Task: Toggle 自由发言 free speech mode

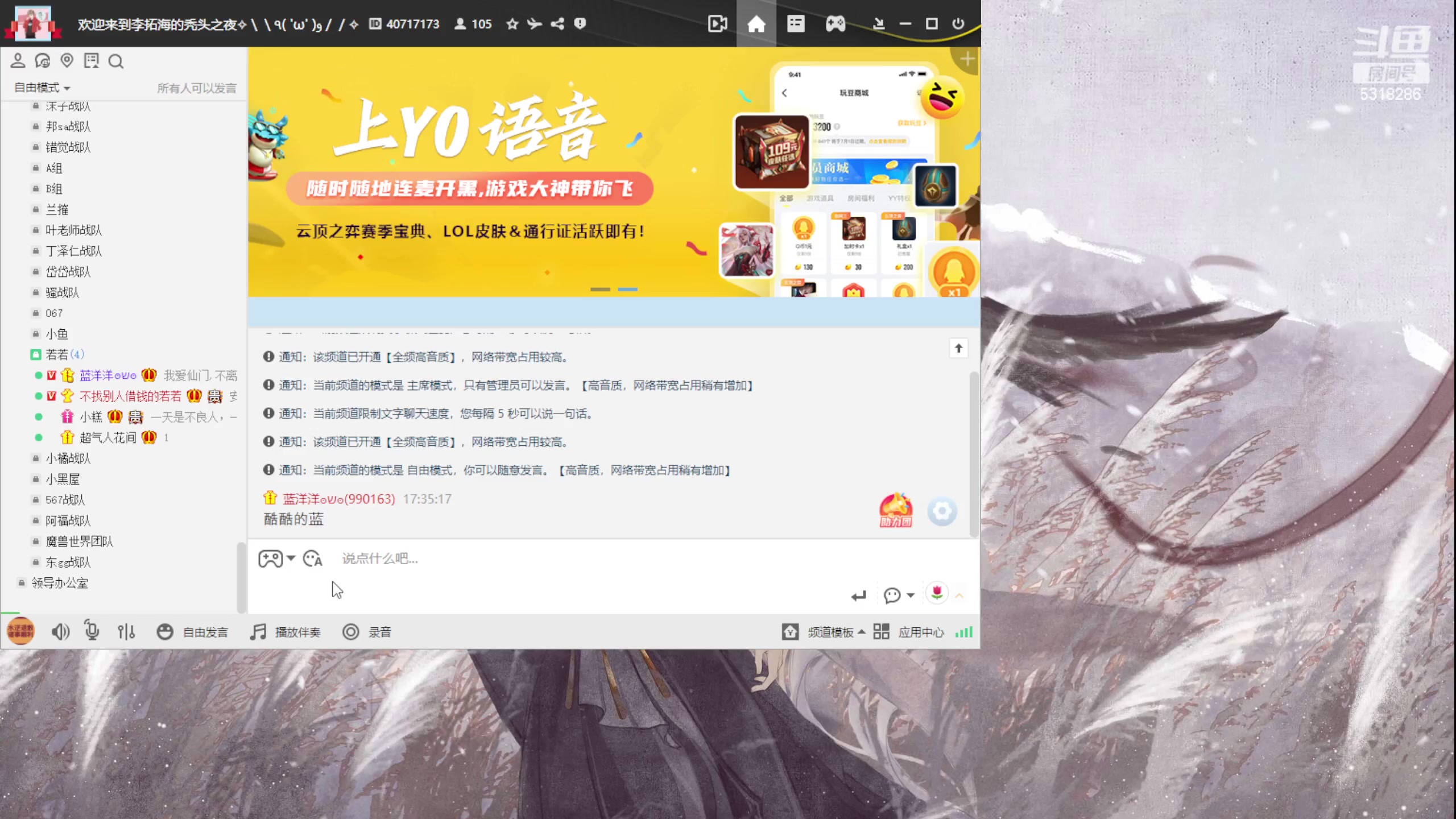Action: pos(192,632)
